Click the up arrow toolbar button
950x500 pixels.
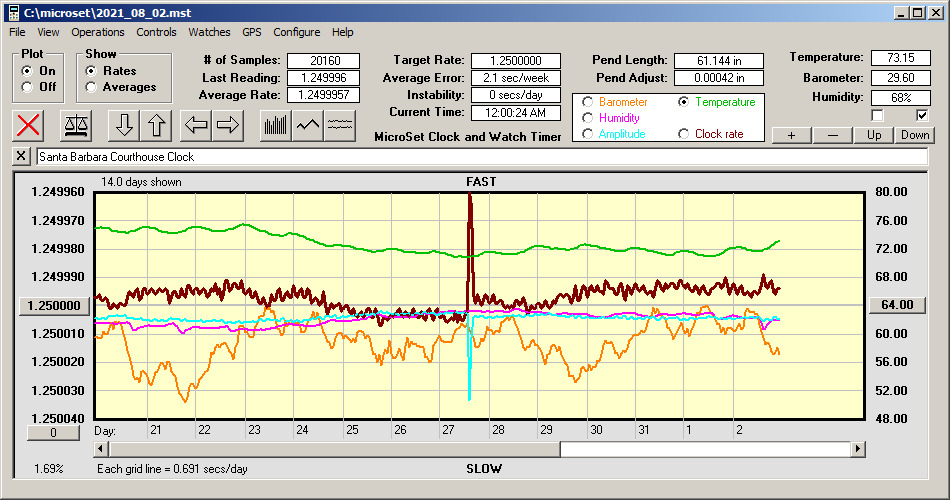pyautogui.click(x=156, y=125)
